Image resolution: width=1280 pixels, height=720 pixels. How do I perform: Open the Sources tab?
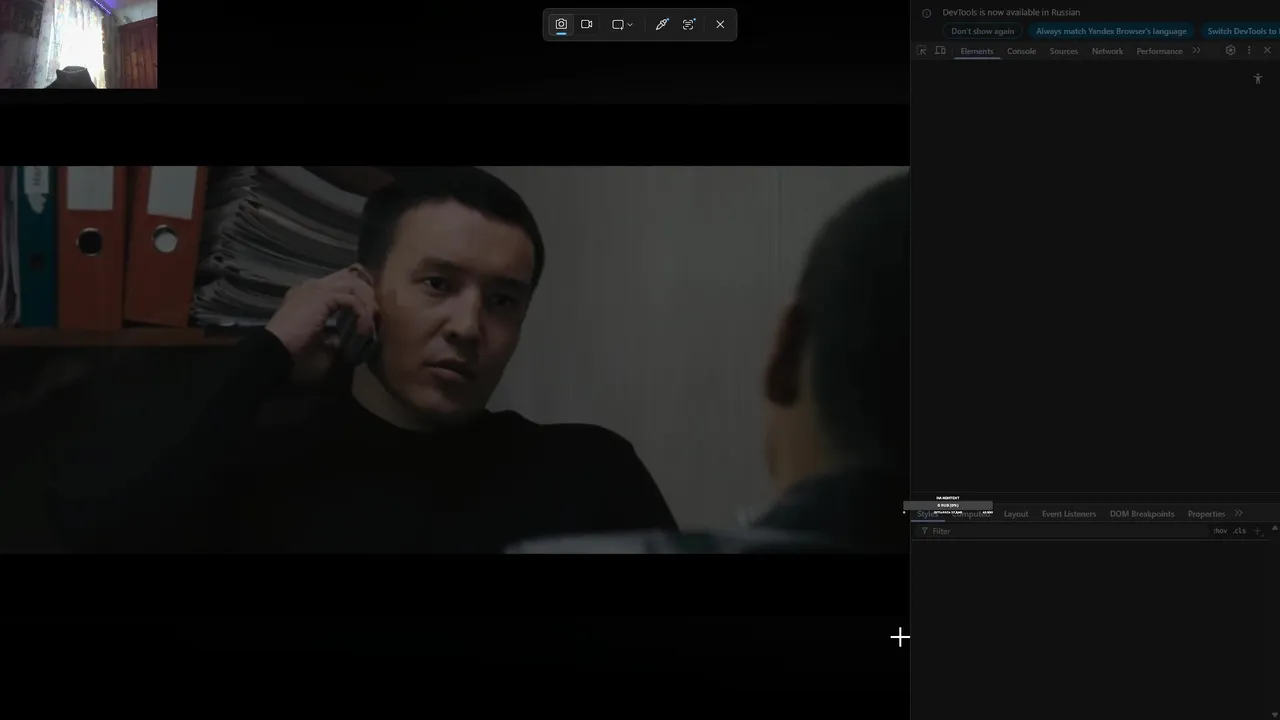[1063, 51]
